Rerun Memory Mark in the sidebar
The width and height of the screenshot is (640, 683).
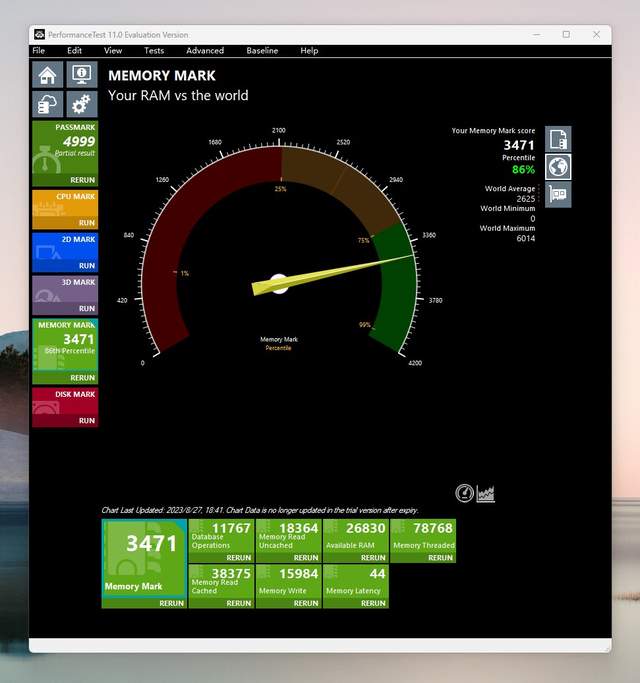pos(82,378)
